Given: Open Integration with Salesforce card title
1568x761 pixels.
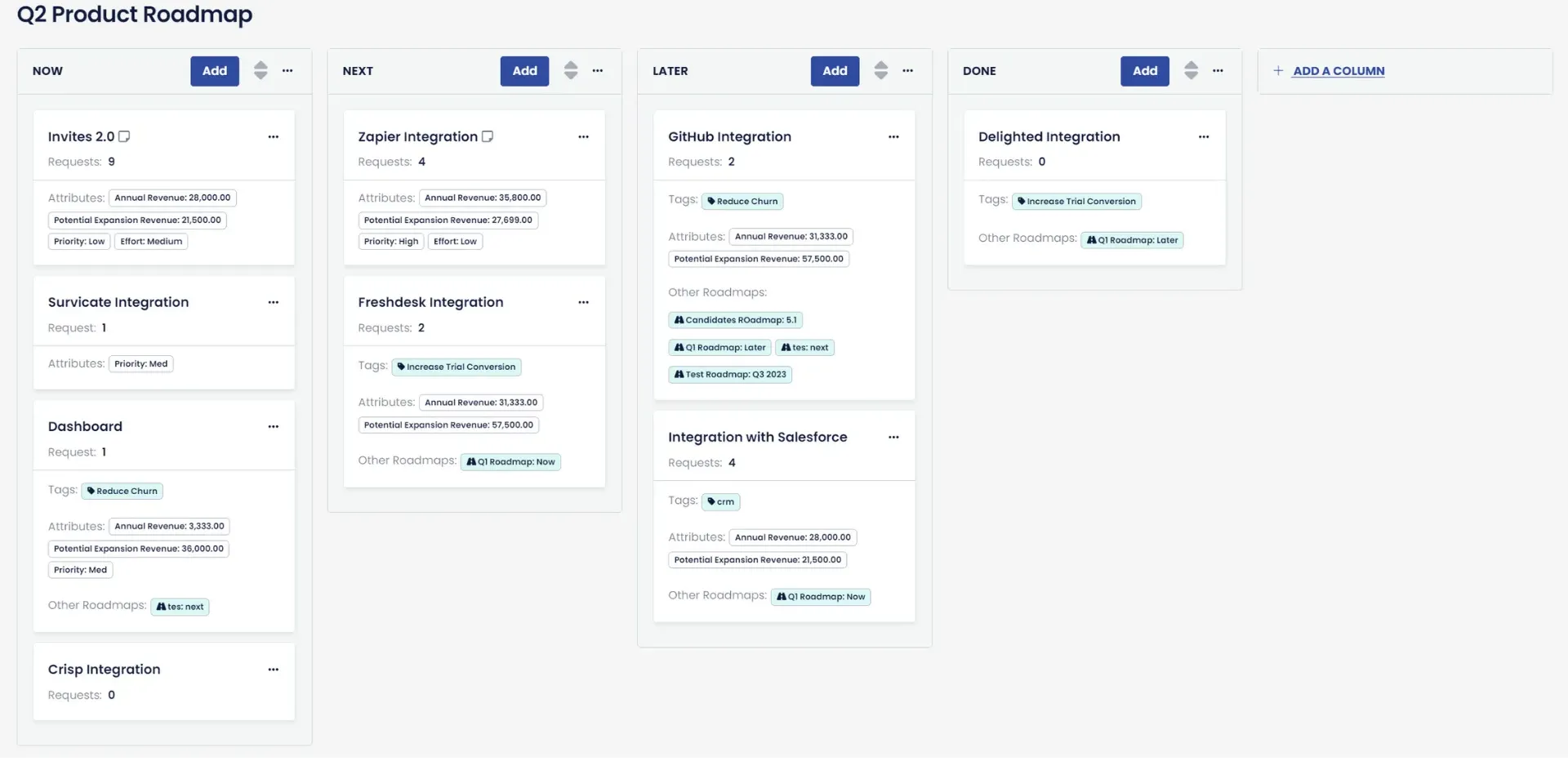Looking at the screenshot, I should tap(757, 438).
